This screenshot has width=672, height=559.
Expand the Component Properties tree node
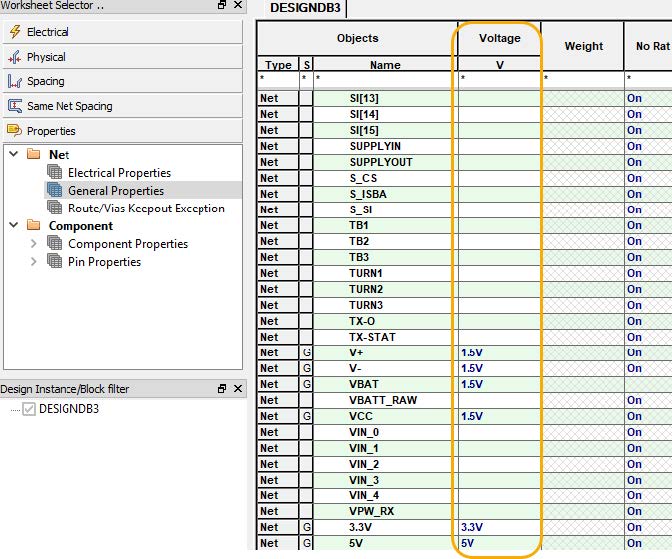pos(33,243)
